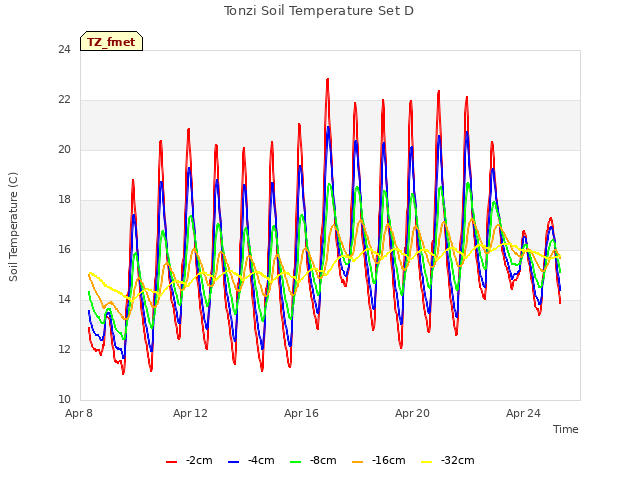Select the -32cm legend label
Viewport: 640px width, 480px height.
pyautogui.click(x=458, y=460)
